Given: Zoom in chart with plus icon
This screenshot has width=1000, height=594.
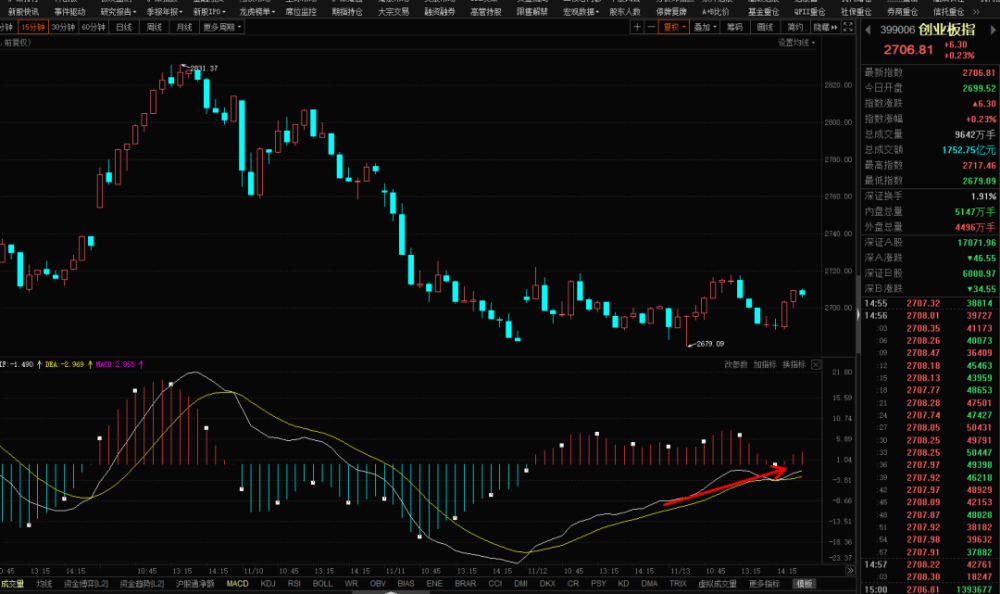Looking at the screenshot, I should point(636,27).
